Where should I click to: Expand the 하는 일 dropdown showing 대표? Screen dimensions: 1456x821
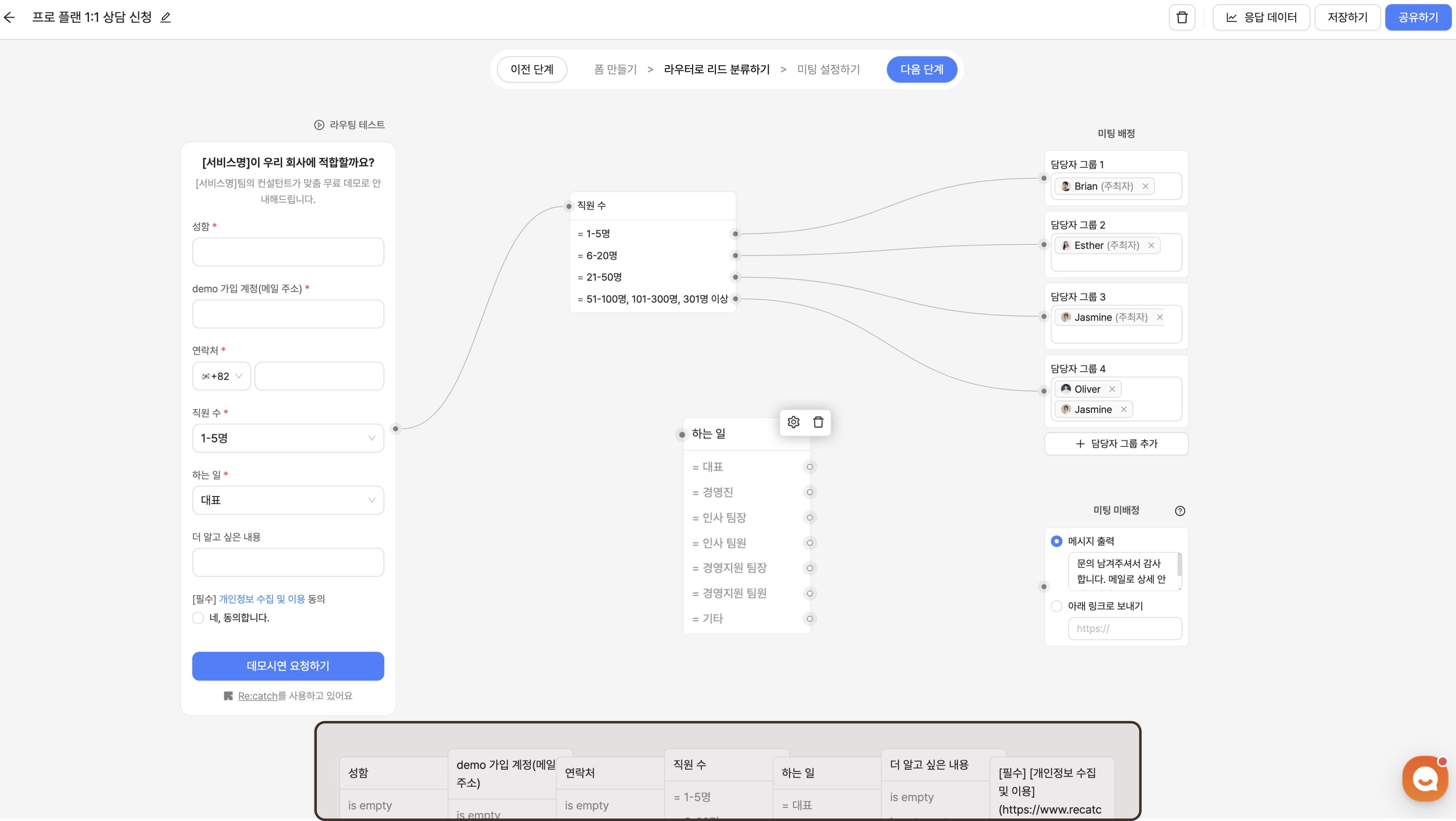click(x=288, y=500)
